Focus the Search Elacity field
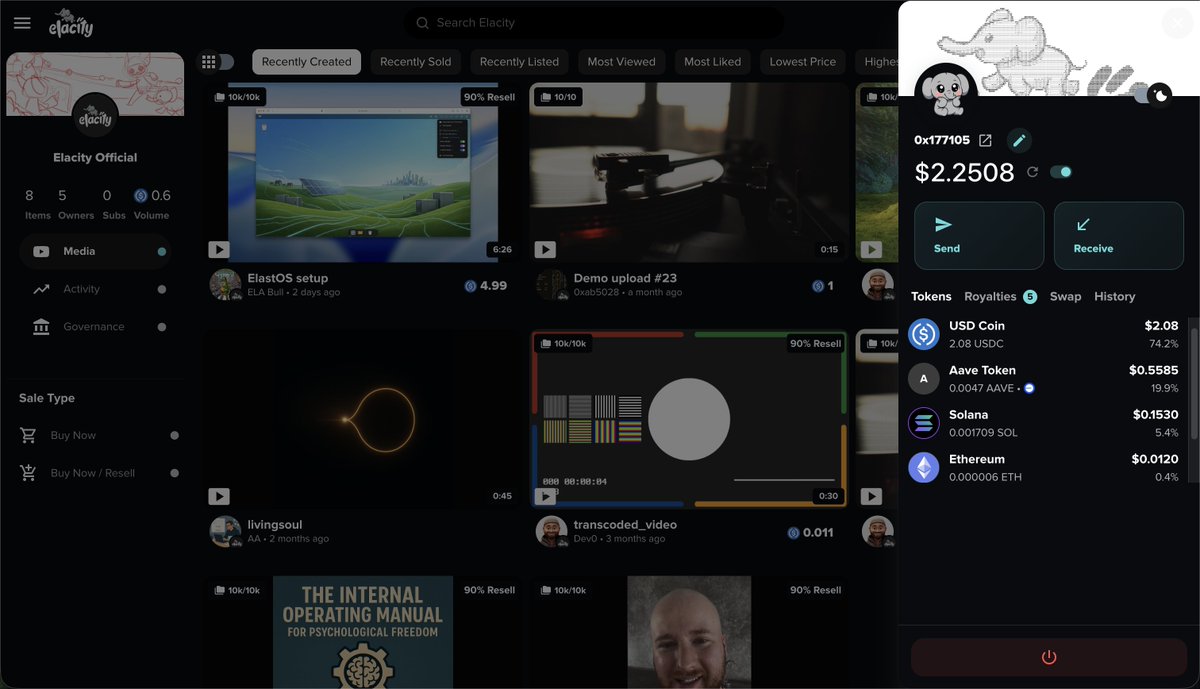 (594, 23)
